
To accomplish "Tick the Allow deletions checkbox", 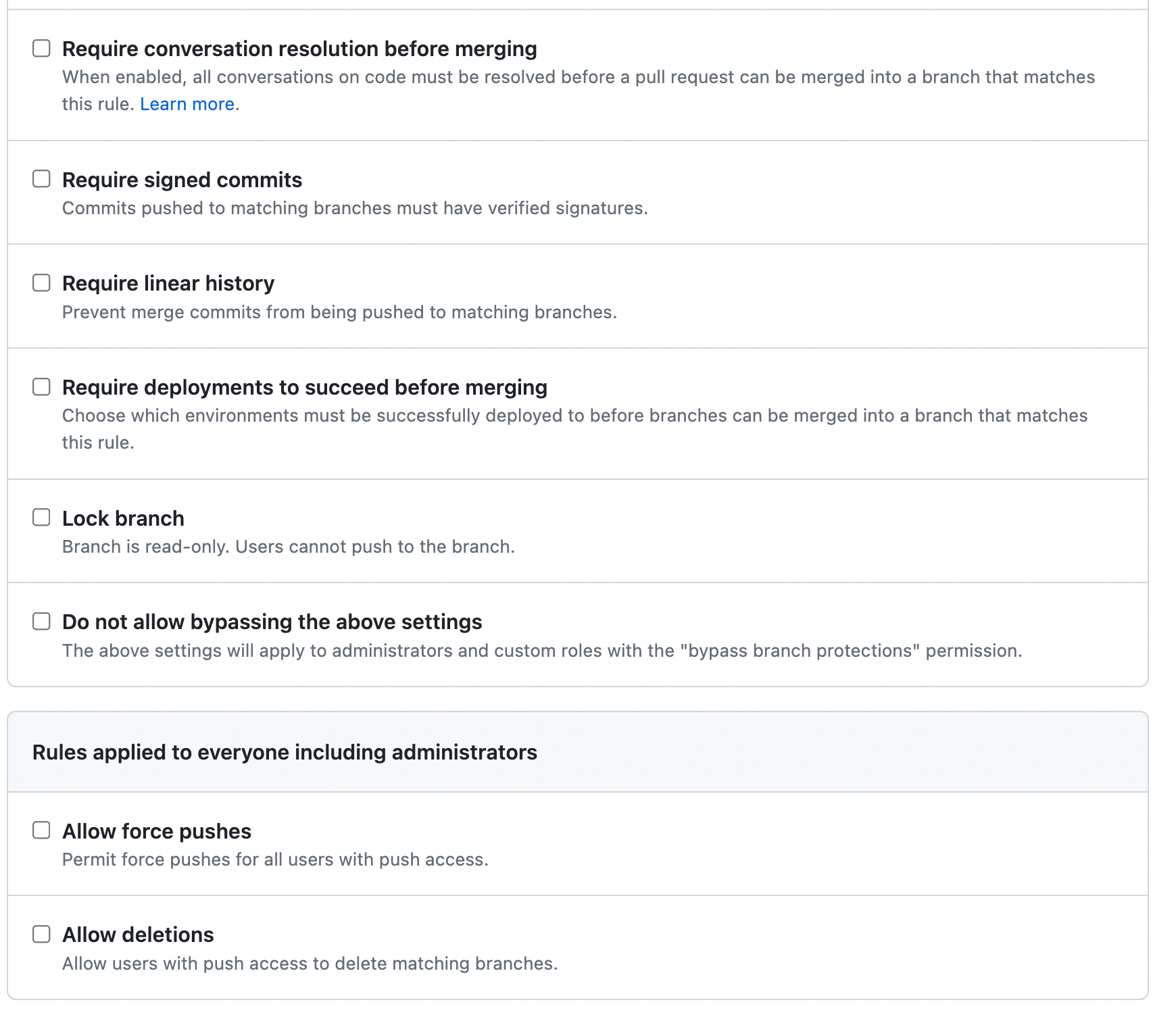I will tap(42, 934).
